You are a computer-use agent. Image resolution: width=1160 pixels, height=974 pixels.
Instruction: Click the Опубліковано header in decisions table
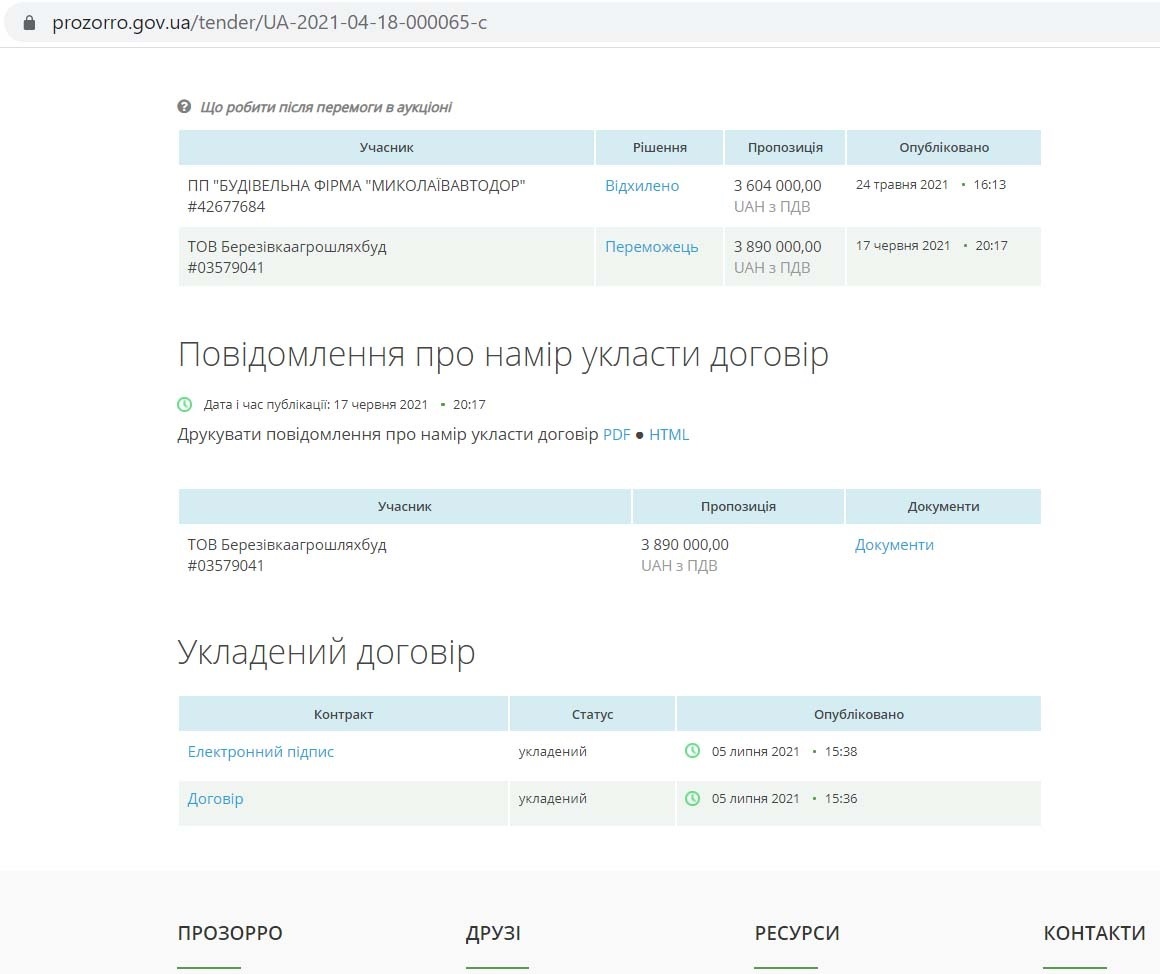944,147
